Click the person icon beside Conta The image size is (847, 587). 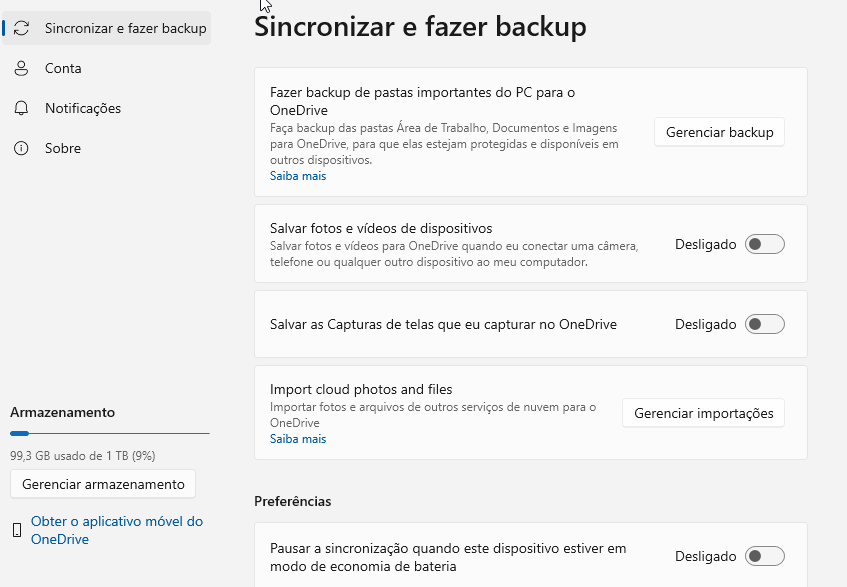pyautogui.click(x=21, y=69)
